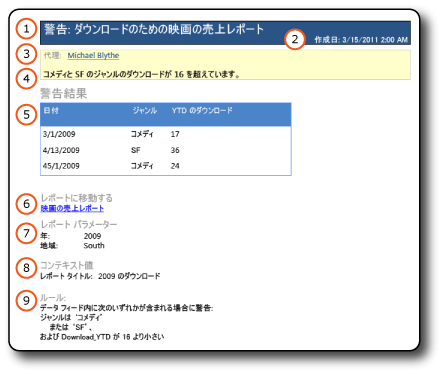Follow the 映画の売上レポート hyperlink
This screenshot has height=374, width=443.
[72, 208]
